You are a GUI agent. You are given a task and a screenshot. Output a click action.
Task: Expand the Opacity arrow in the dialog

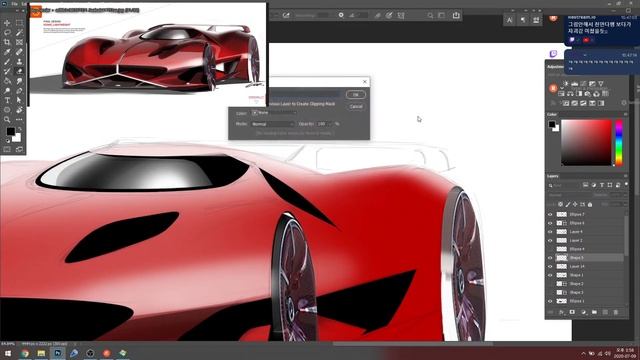click(x=331, y=124)
